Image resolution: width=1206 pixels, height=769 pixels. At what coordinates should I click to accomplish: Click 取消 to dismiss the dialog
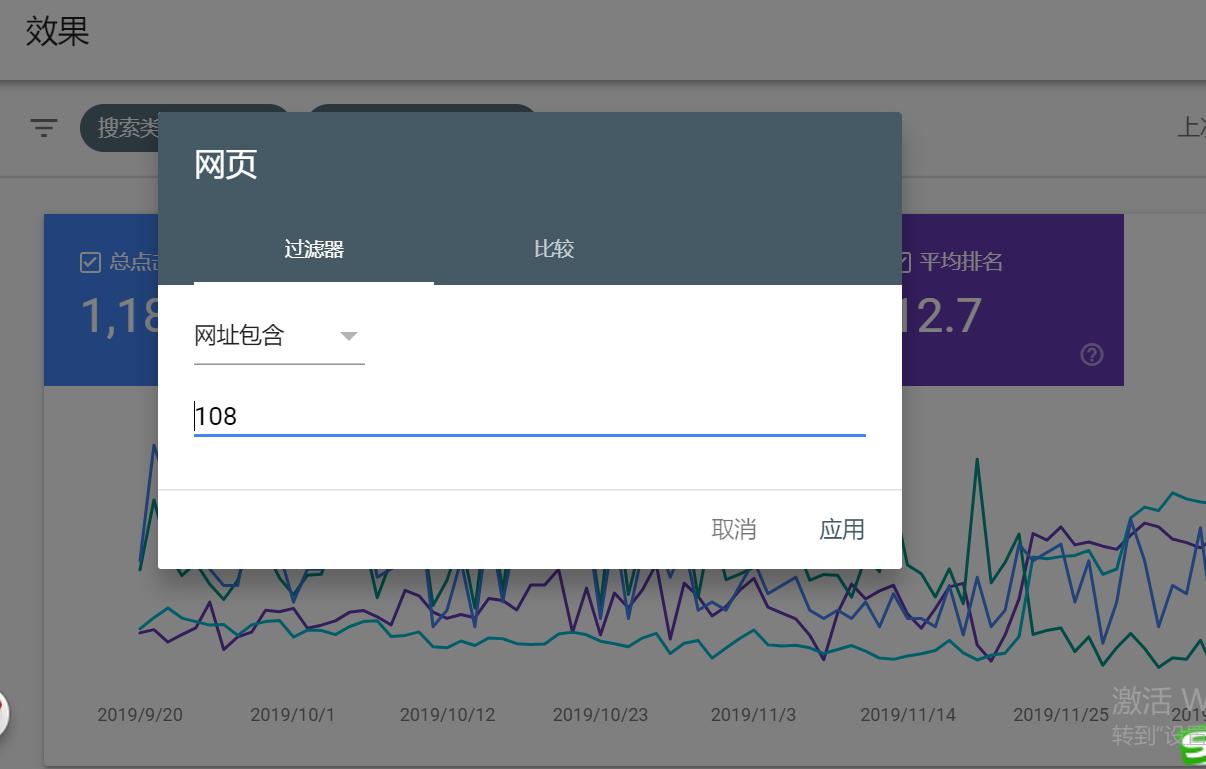pyautogui.click(x=733, y=530)
